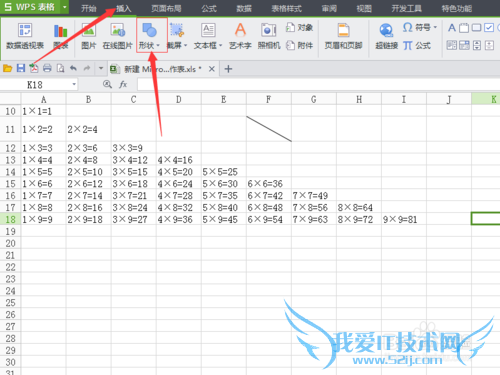Click the fx insert function icon

[x=123, y=84]
